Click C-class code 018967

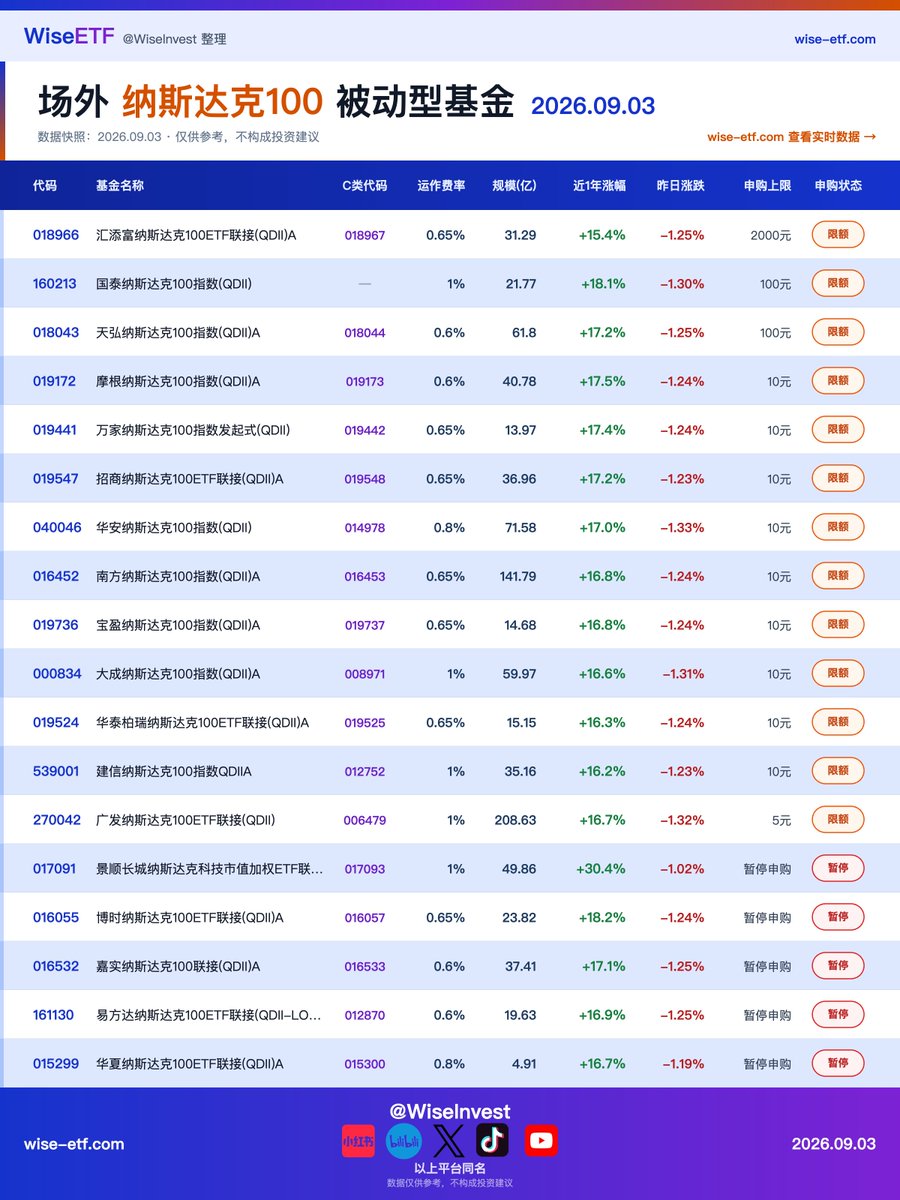click(x=365, y=236)
